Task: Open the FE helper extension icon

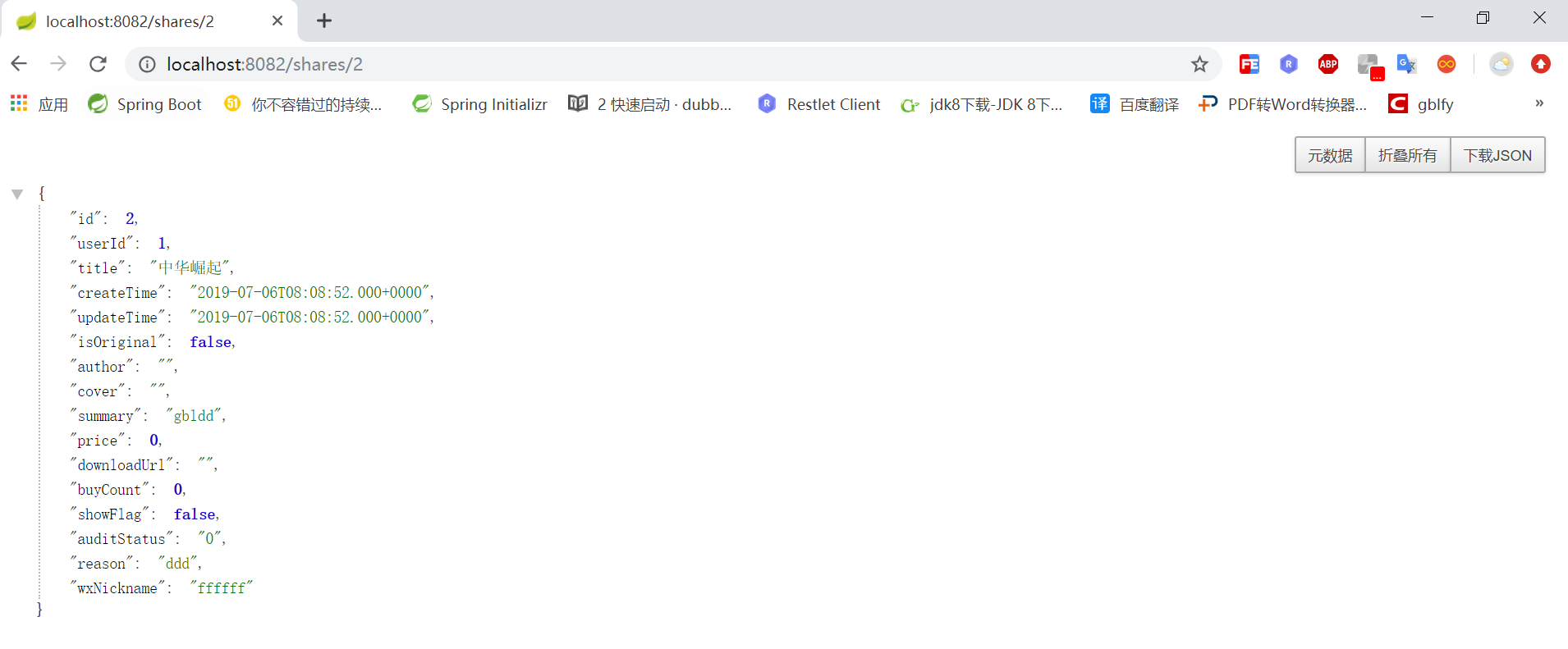Action: 1249,64
